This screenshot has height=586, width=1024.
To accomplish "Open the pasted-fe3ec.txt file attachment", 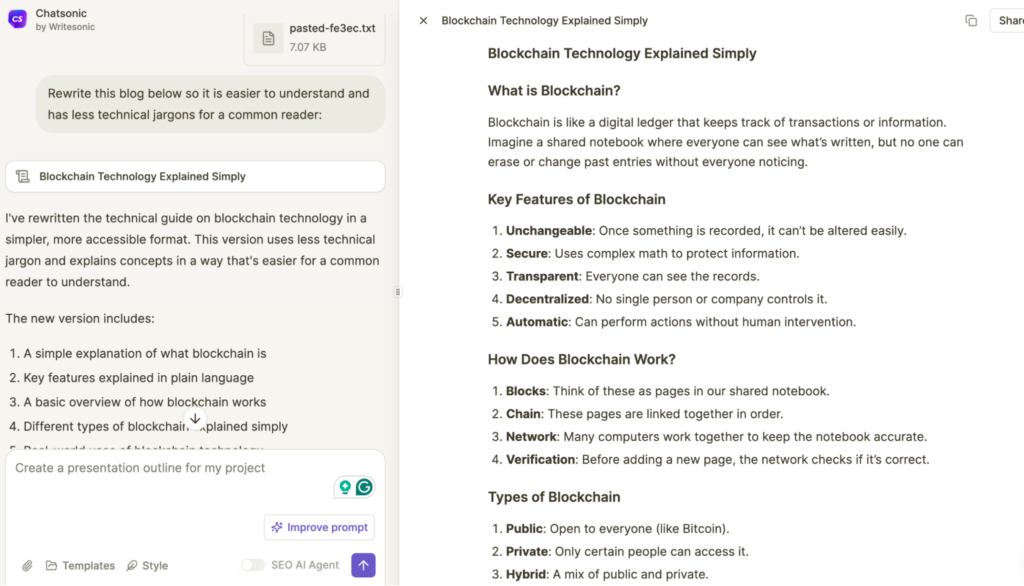I will tap(315, 38).
